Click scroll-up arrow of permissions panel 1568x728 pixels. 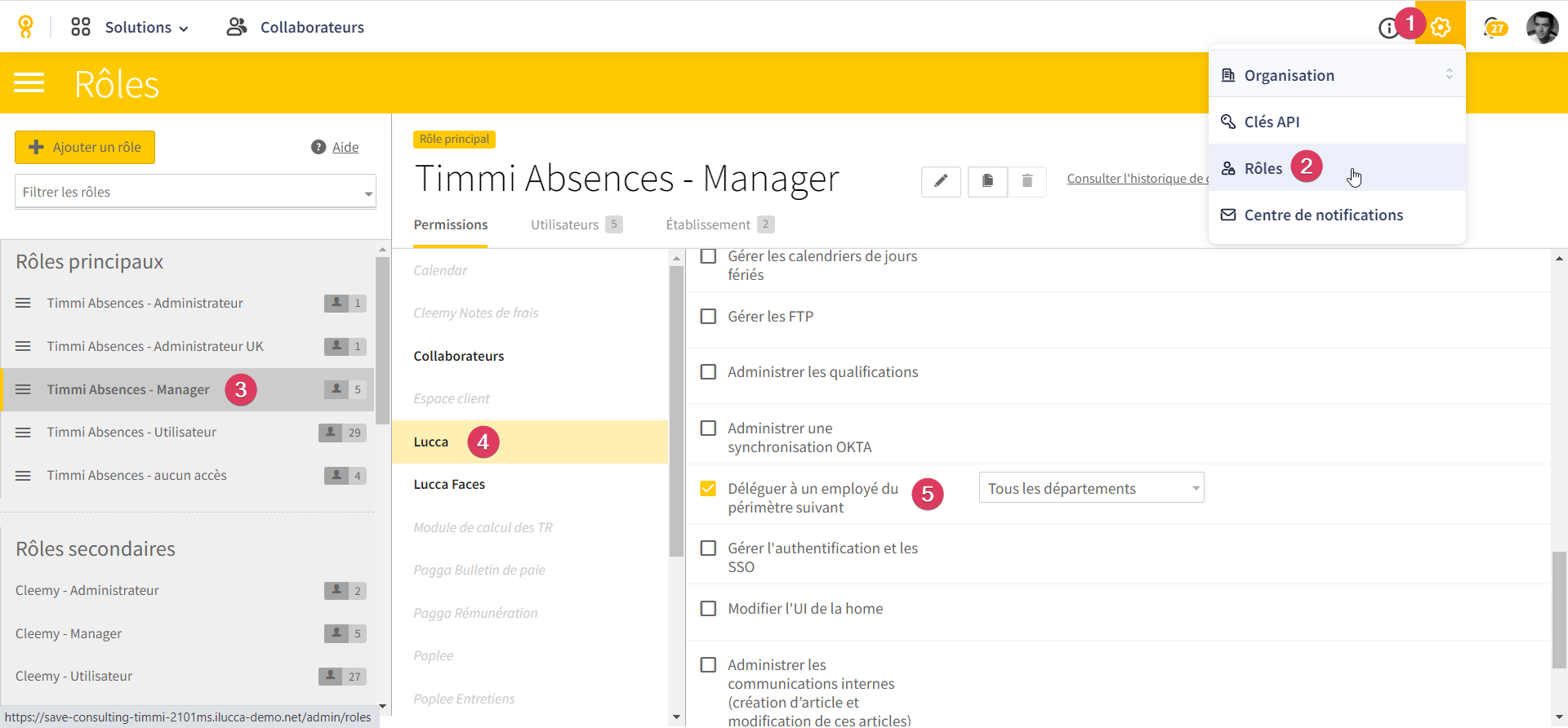click(x=1559, y=258)
